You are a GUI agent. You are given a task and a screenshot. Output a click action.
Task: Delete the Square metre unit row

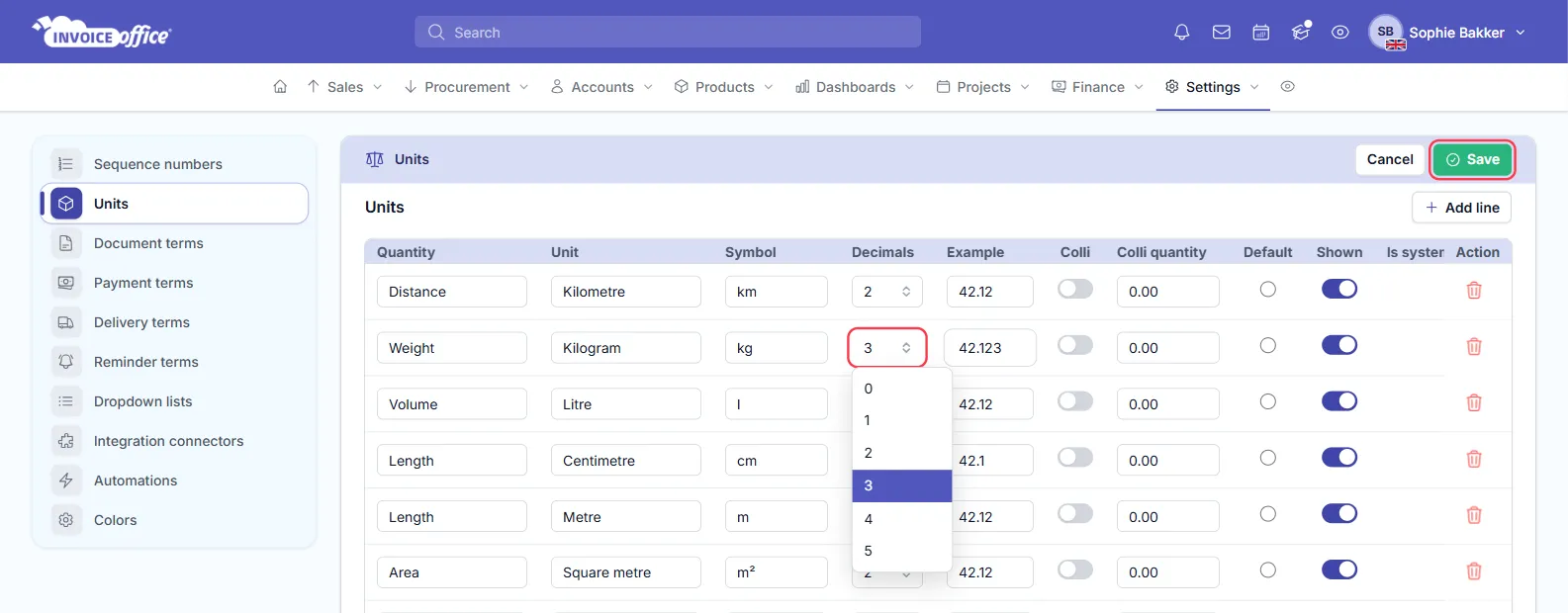click(x=1474, y=571)
